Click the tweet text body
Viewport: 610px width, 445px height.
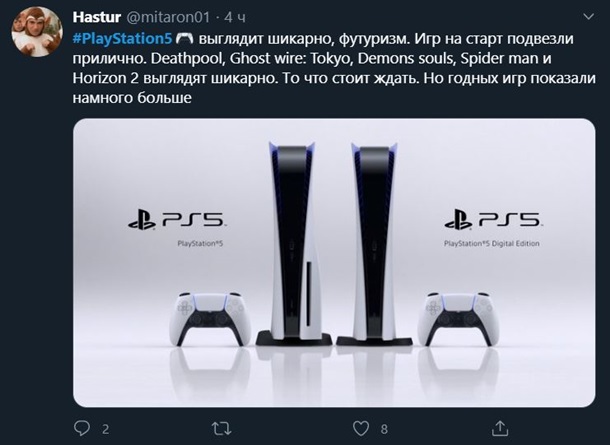(334, 68)
